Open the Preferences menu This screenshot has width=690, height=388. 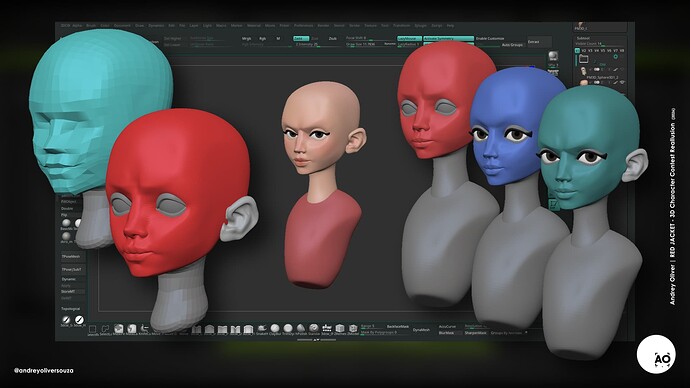point(304,26)
